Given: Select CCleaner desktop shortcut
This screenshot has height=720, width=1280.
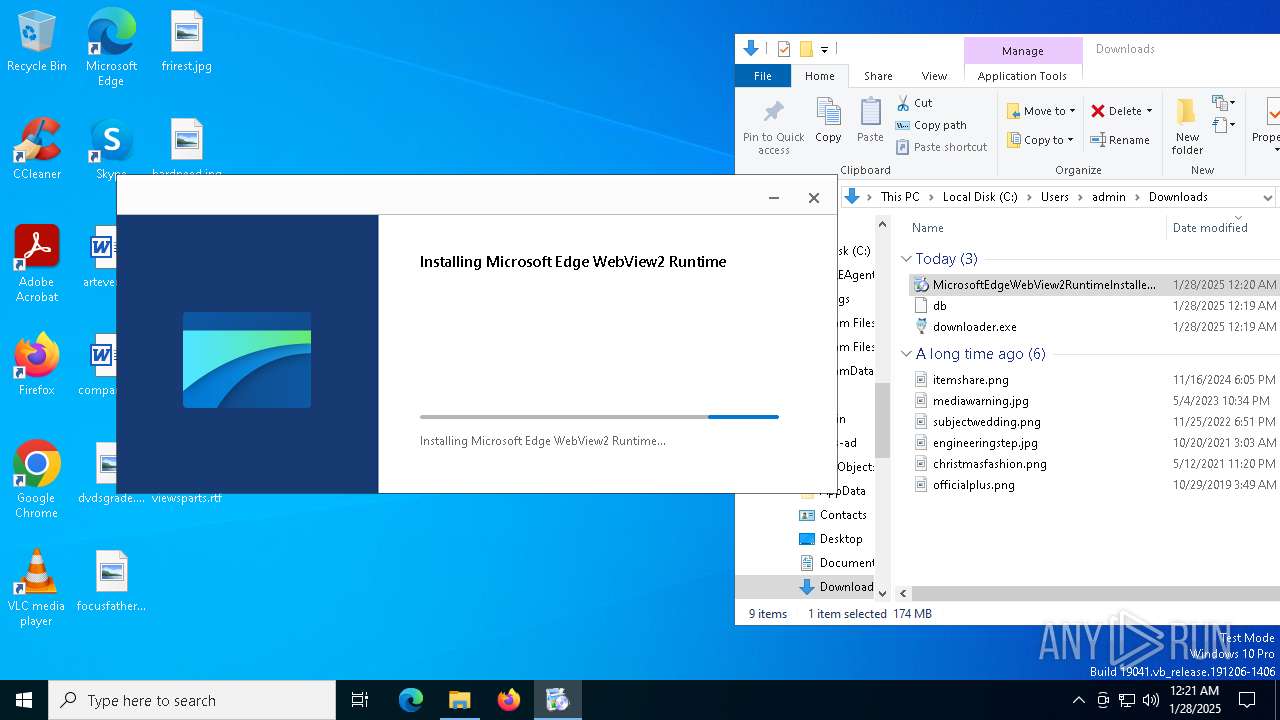Looking at the screenshot, I should point(37,150).
